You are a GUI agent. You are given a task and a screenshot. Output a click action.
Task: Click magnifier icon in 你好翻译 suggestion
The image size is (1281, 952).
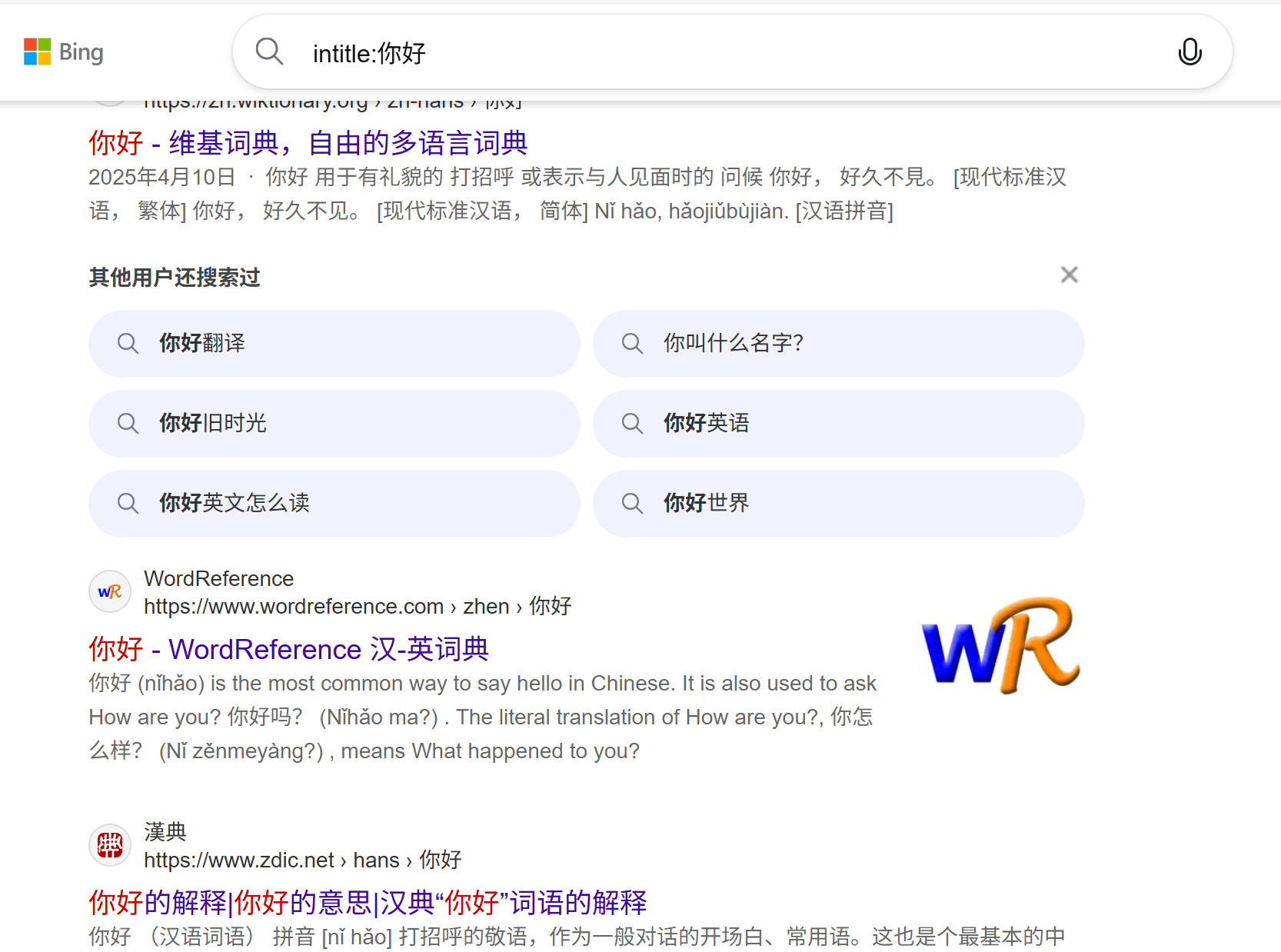pyautogui.click(x=128, y=343)
